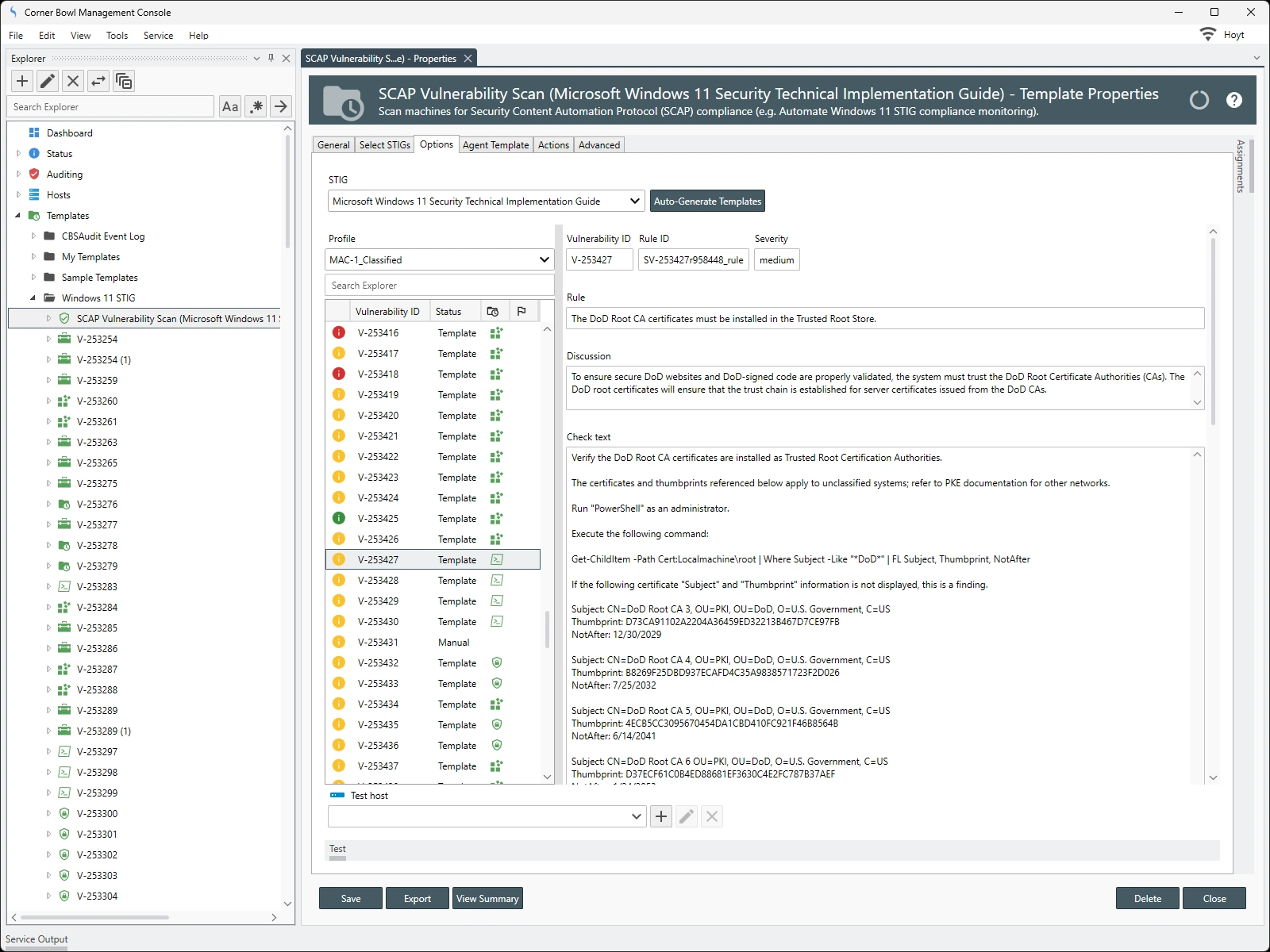Click the Auto-Generate Templates button
The width and height of the screenshot is (1270, 952).
click(707, 202)
